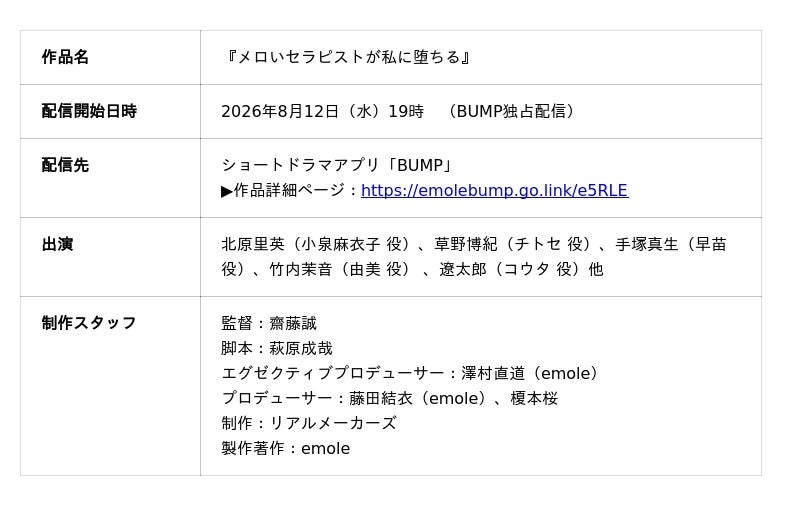Click cast name 竹内茉音
Image resolution: width=800 pixels, height=506 pixels.
pos(301,269)
